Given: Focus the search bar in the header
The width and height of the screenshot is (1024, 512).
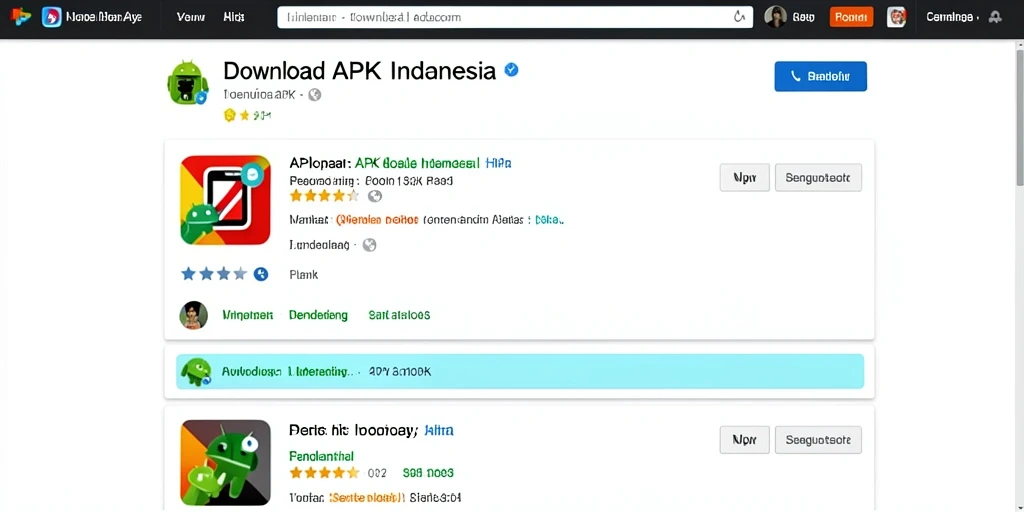Looking at the screenshot, I should [515, 18].
